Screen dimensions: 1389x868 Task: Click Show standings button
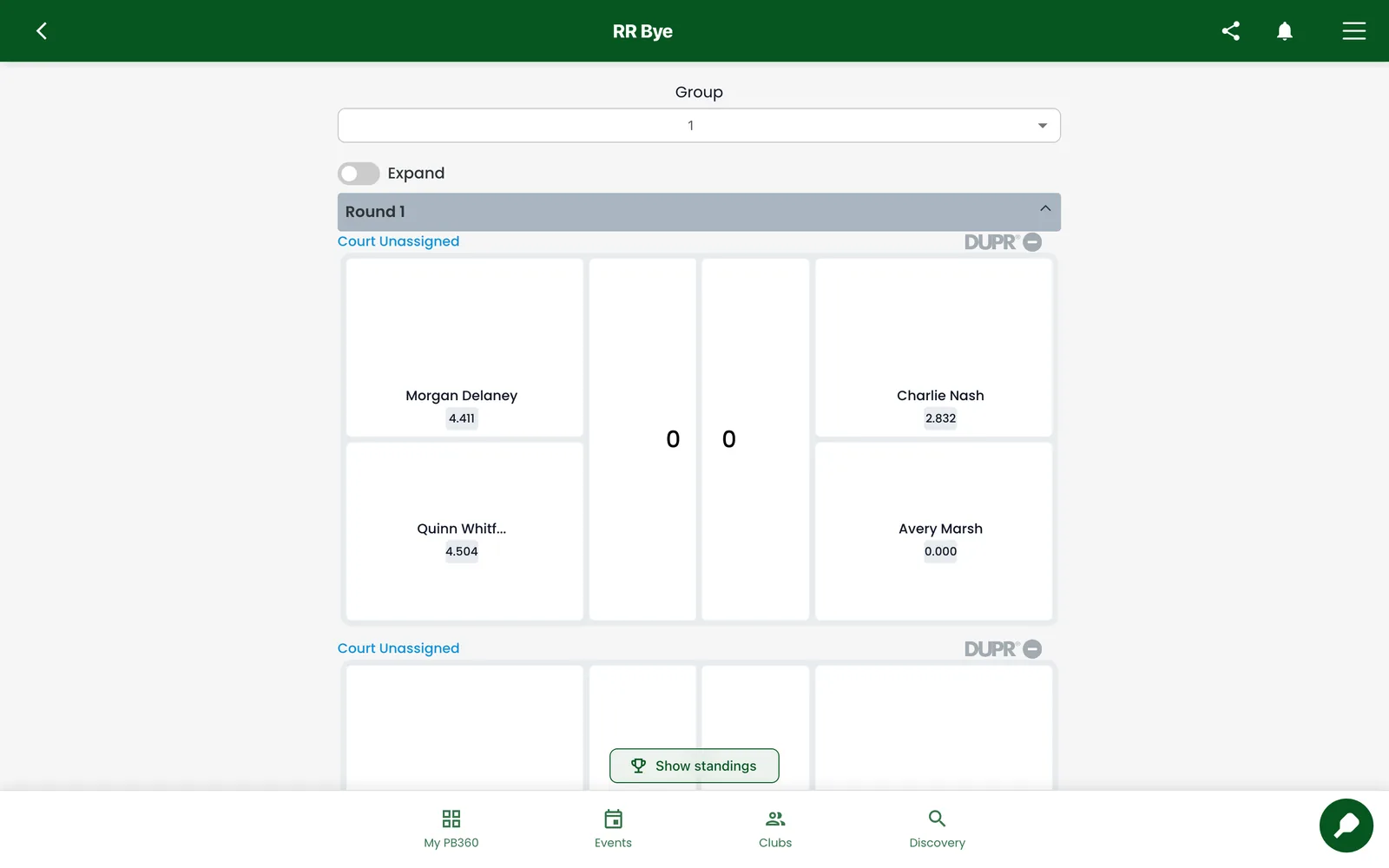point(694,766)
